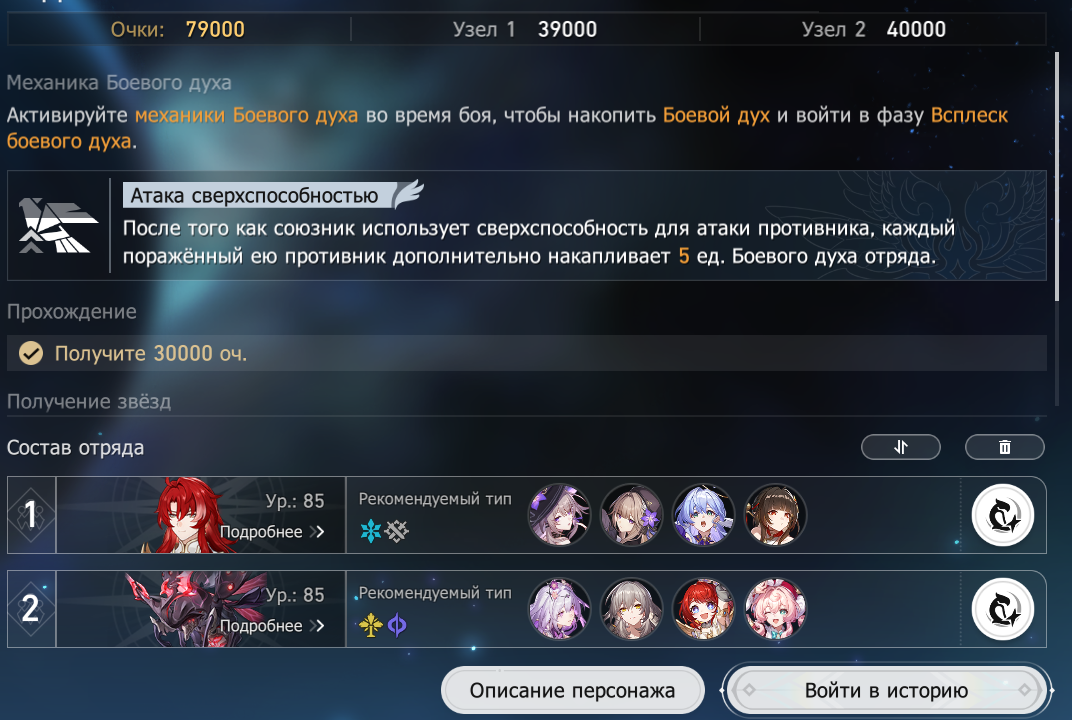Click the eagle ultimate attack mechanic icon

(57, 226)
